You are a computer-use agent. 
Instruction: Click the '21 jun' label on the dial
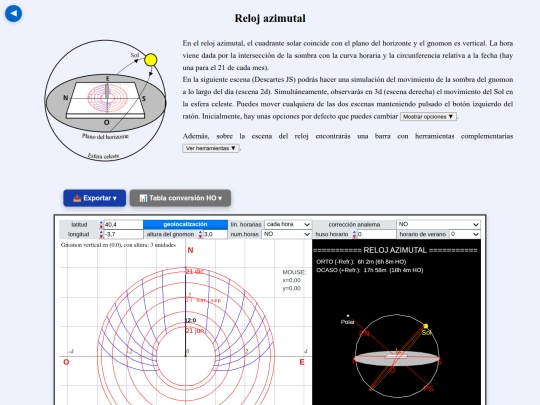pyautogui.click(x=195, y=331)
